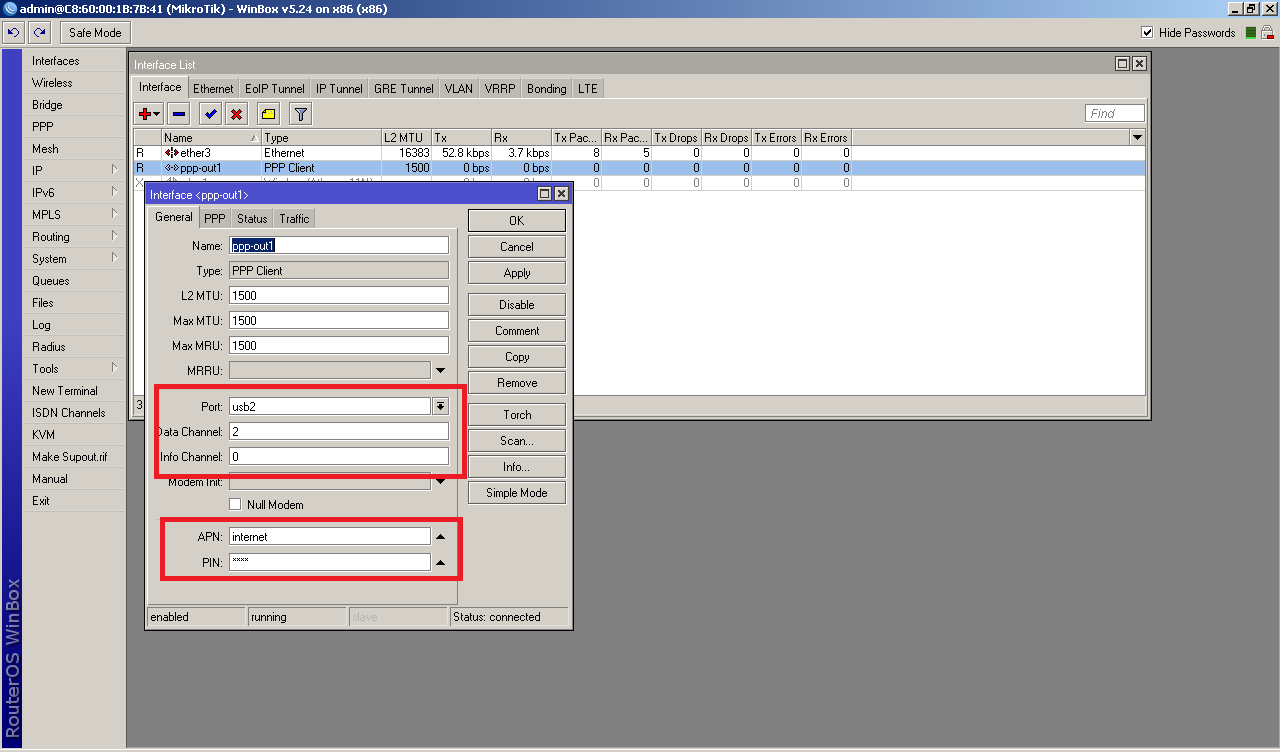Click the Disable button
The height and width of the screenshot is (752, 1280).
click(x=516, y=305)
